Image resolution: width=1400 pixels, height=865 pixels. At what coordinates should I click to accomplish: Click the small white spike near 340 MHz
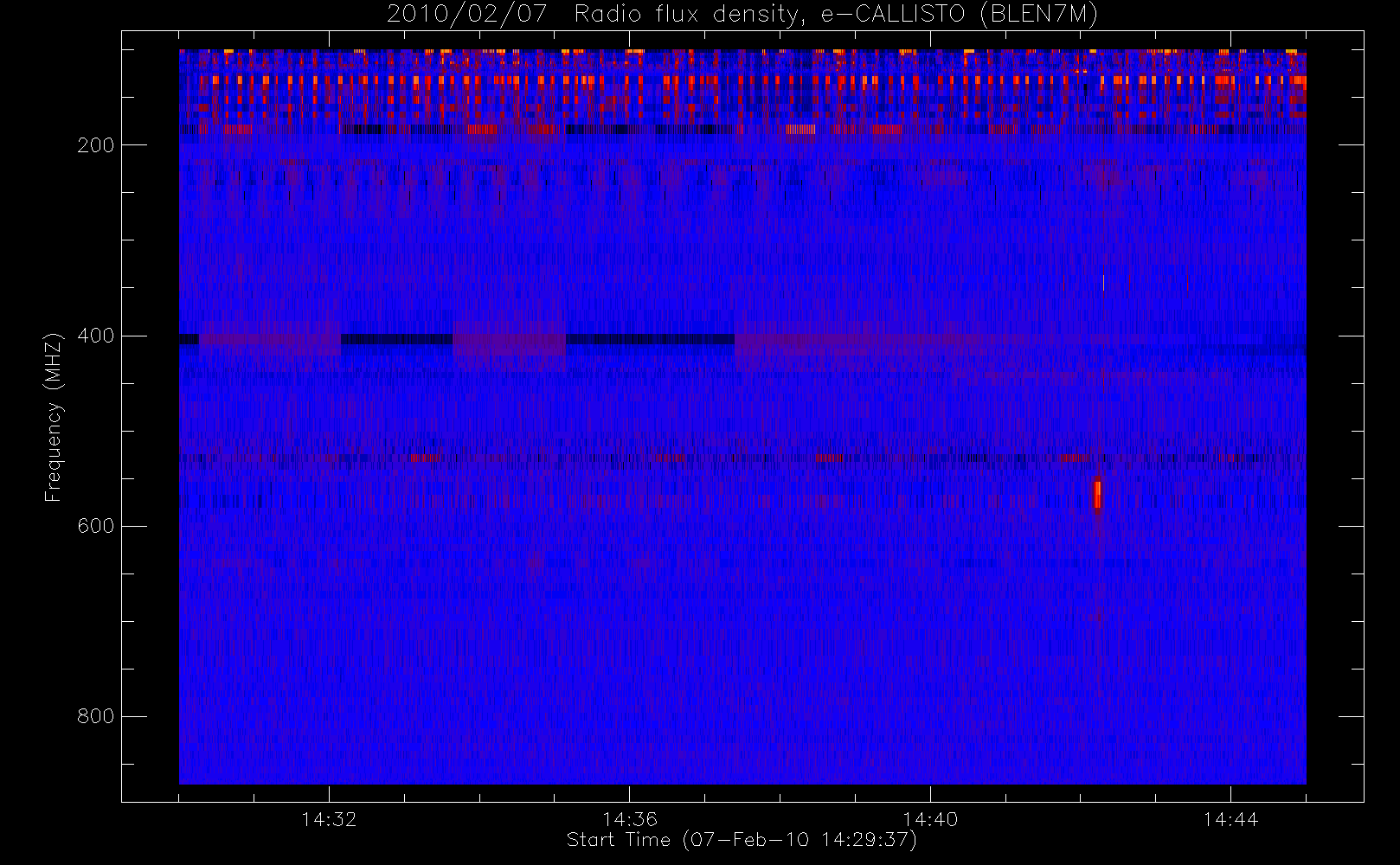click(1103, 283)
